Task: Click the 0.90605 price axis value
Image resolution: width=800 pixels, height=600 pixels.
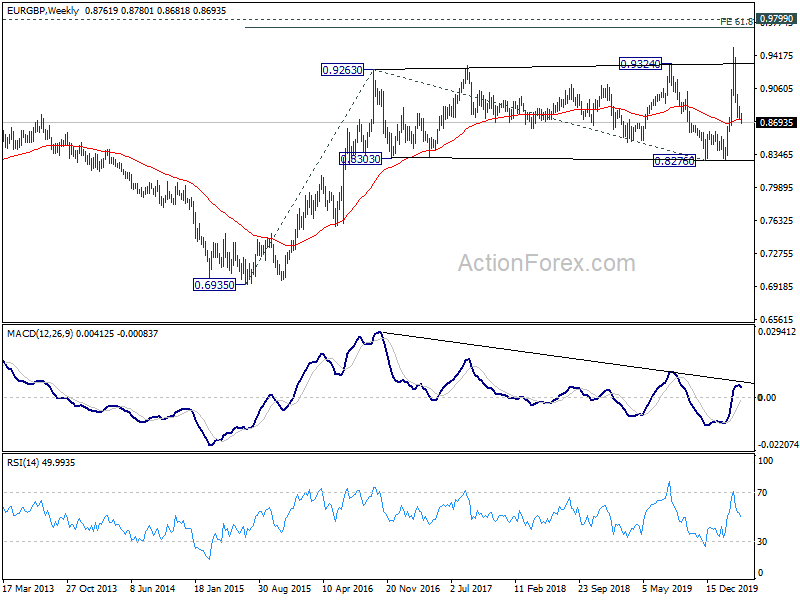Action: [x=777, y=89]
